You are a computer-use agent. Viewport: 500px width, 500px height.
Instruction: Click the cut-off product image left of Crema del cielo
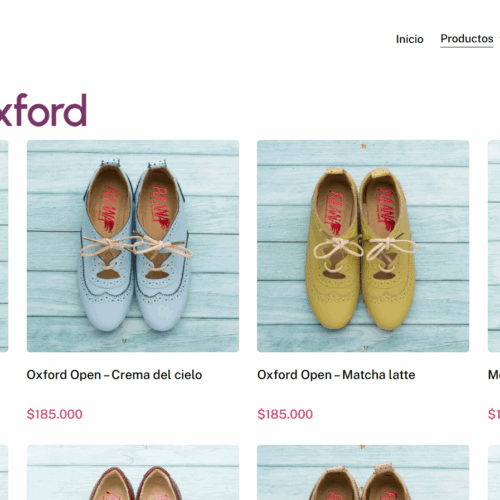(4, 246)
